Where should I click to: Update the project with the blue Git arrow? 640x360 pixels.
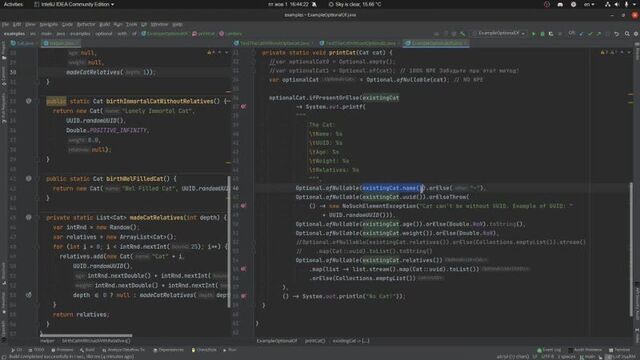pos(582,34)
